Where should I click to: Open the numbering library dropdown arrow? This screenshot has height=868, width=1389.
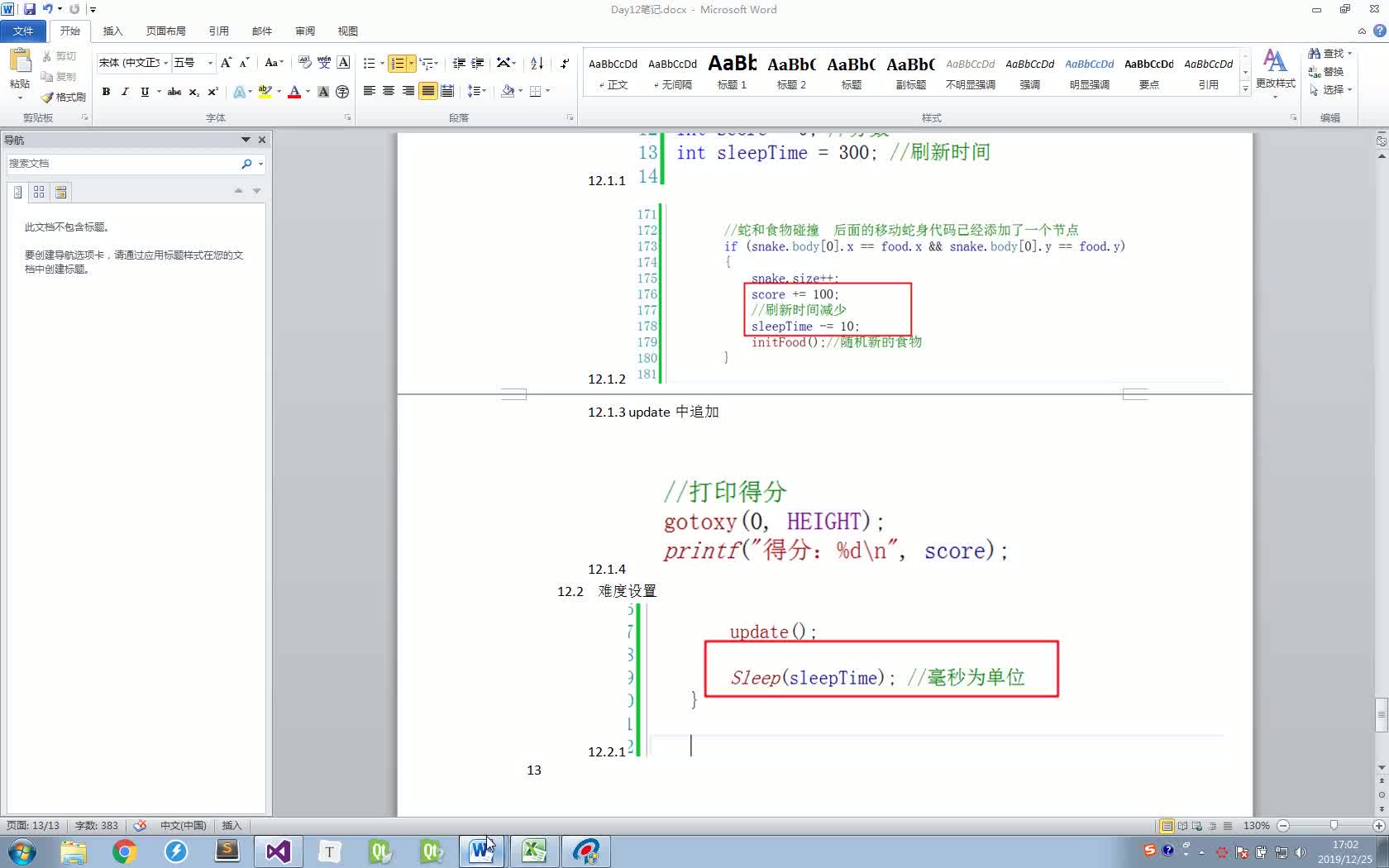click(411, 63)
